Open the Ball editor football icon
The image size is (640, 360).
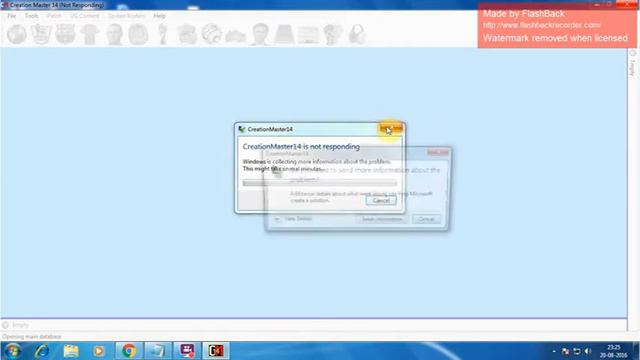coord(211,34)
